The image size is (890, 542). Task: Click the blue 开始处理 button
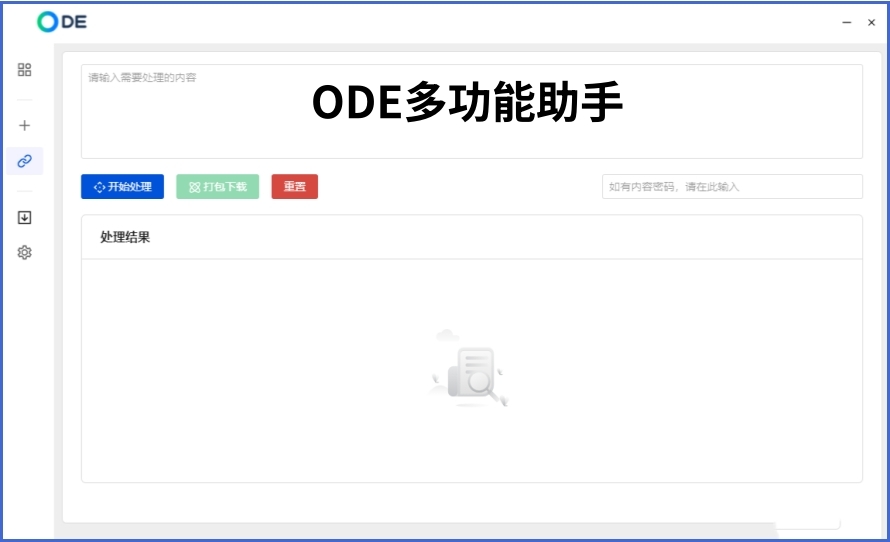[123, 187]
